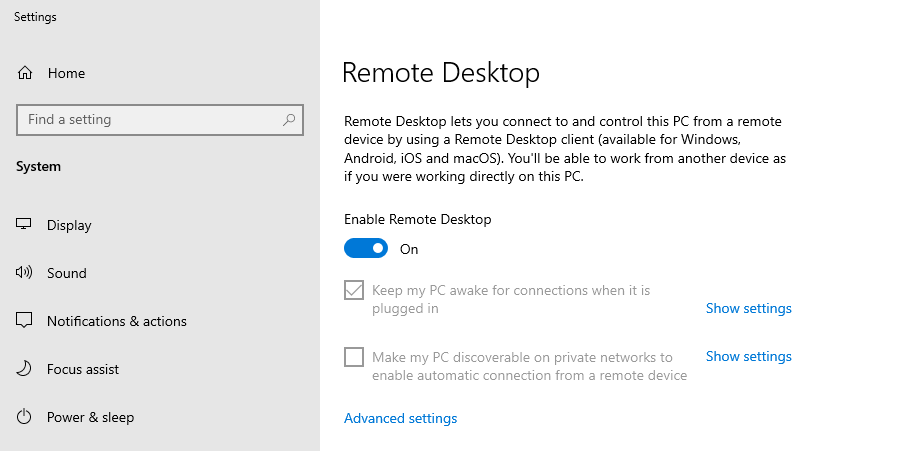Return to the Settings Home page
The height and width of the screenshot is (451, 918).
pos(66,73)
